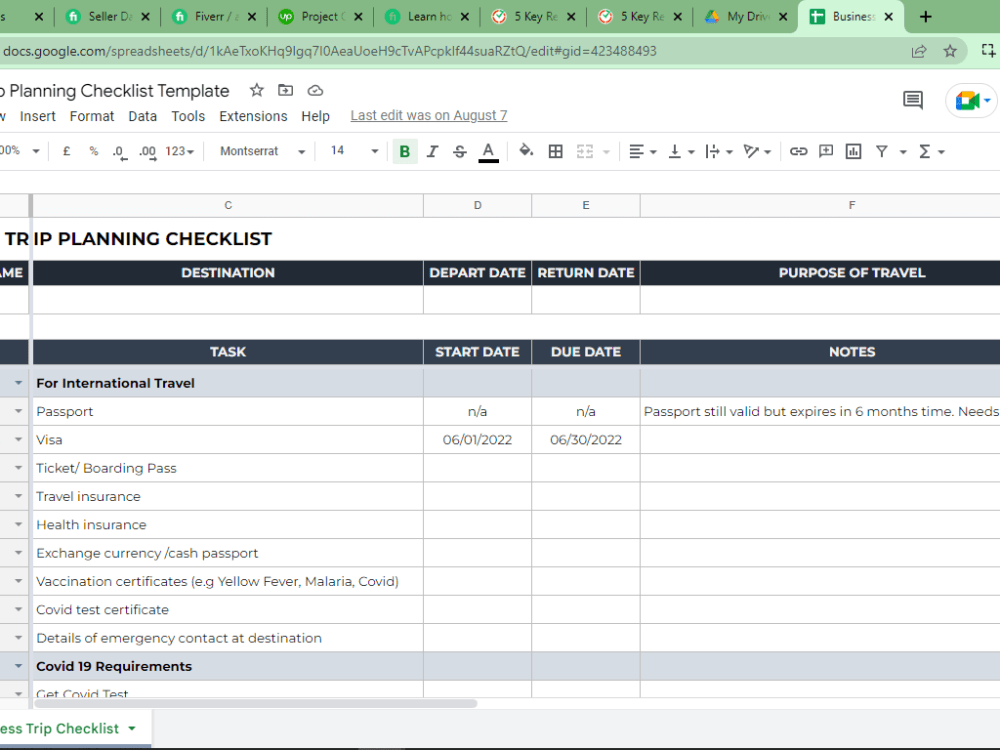Open the vertical align dropdown
This screenshot has width=1000, height=750.
coord(680,151)
